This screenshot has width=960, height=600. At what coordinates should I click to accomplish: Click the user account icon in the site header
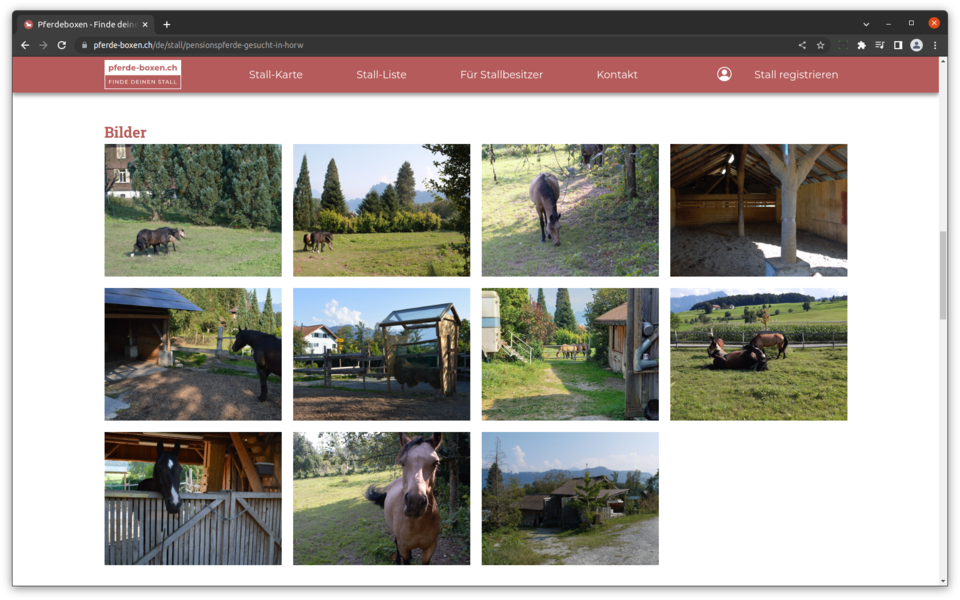coord(724,74)
